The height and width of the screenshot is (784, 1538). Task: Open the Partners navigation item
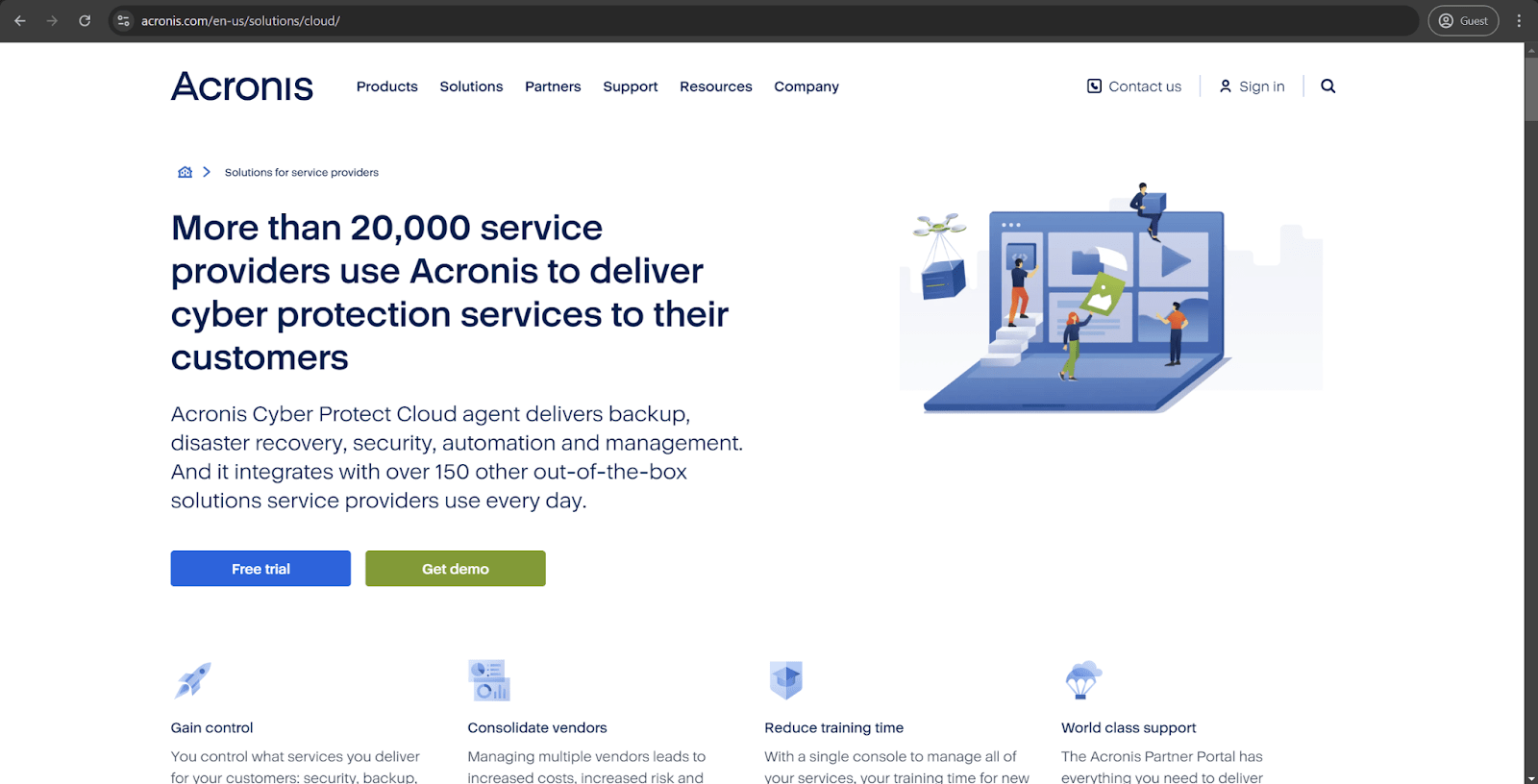(x=553, y=86)
